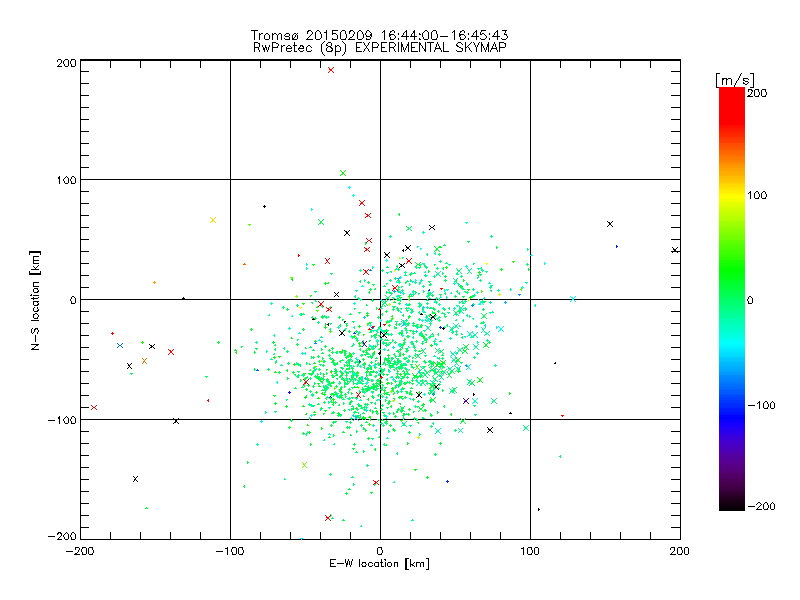Click the red X marker at the bottom center
This screenshot has width=800, height=600.
coord(328,518)
